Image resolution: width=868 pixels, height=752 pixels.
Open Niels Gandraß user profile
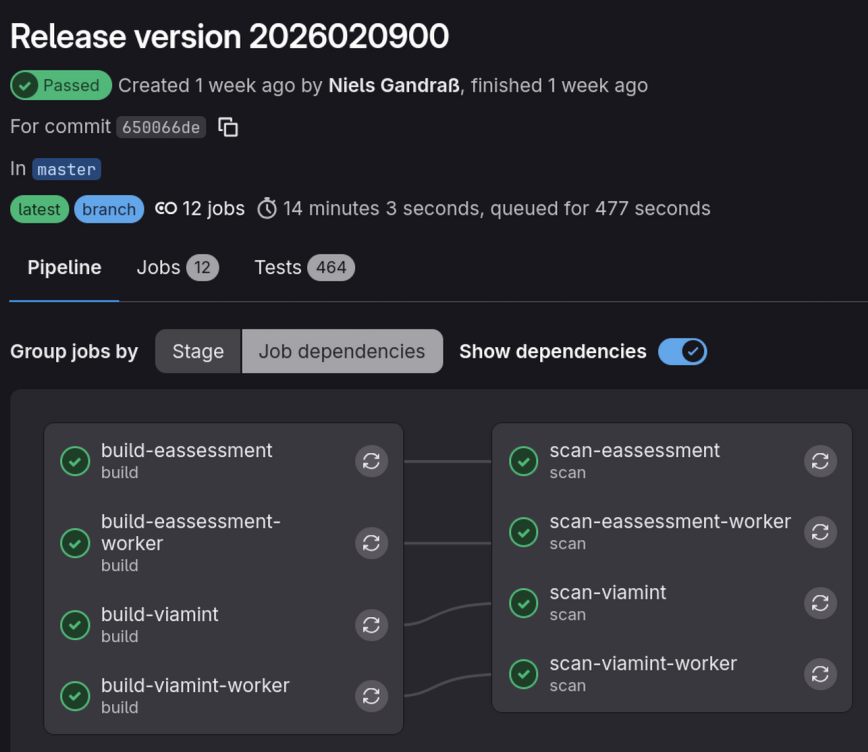[394, 86]
